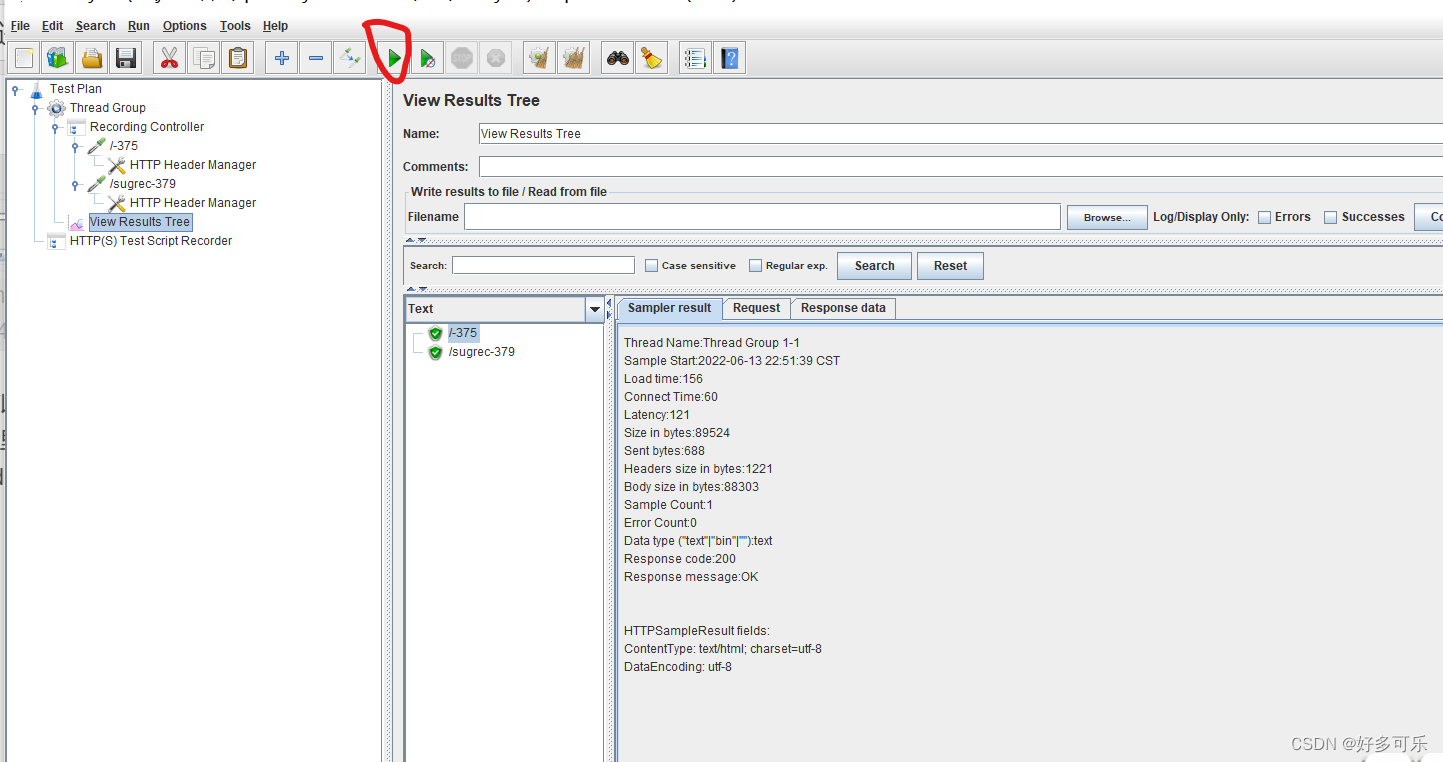Click the Reset button
Screen dimensions: 1443x762
(x=950, y=266)
